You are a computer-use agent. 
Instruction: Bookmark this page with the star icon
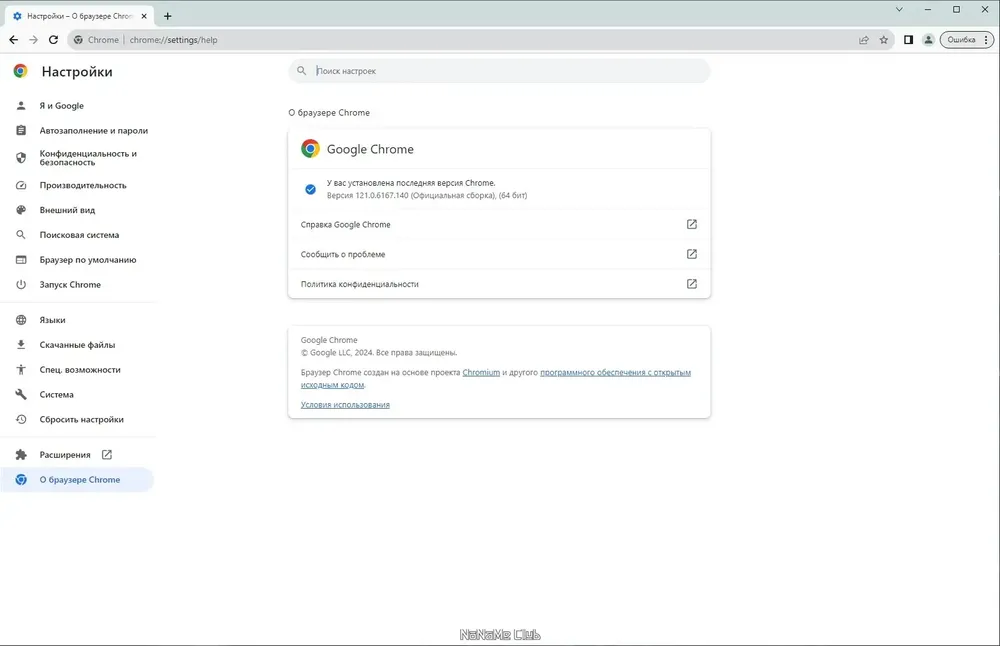pyautogui.click(x=883, y=40)
